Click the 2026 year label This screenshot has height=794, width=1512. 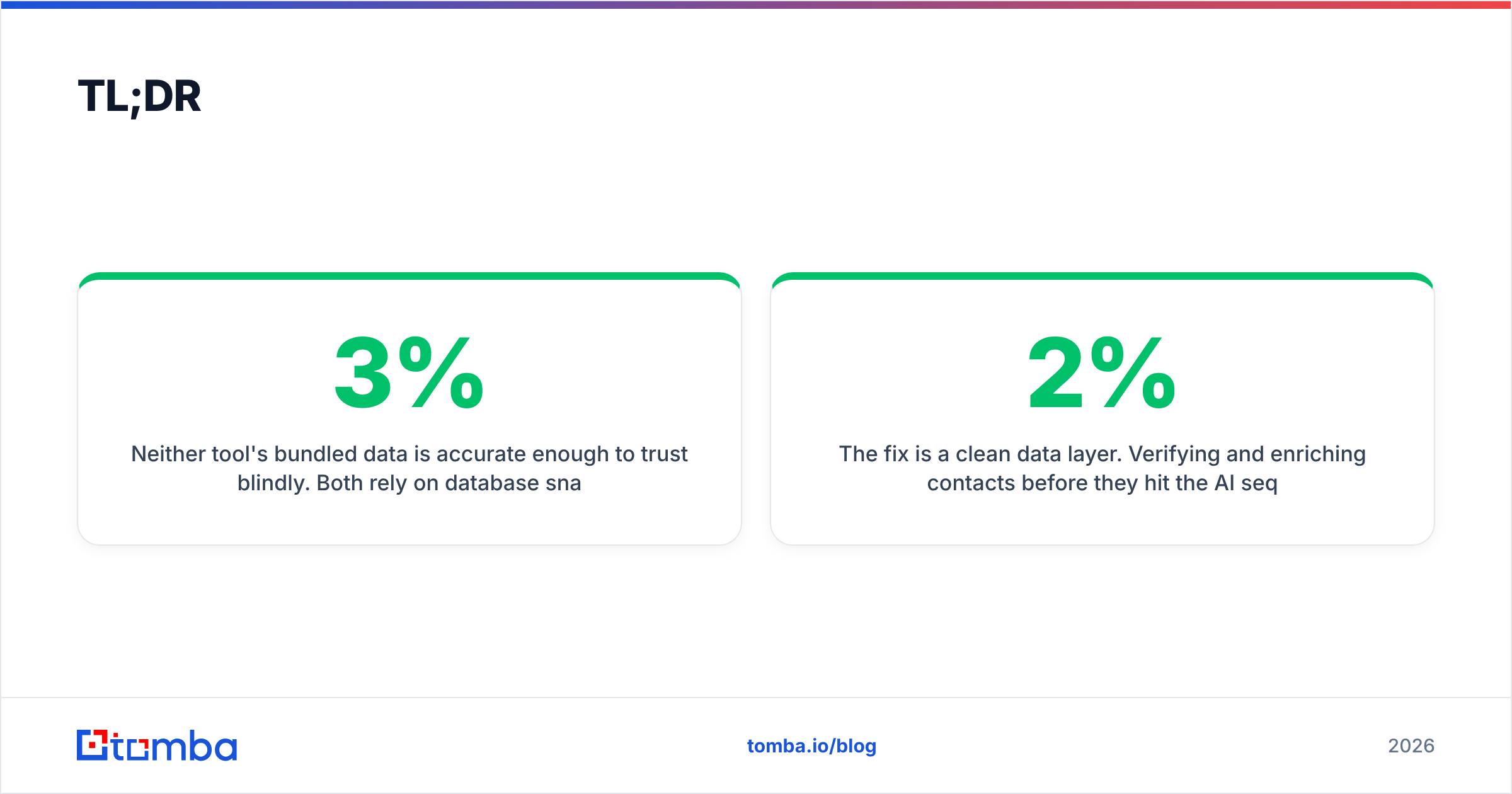[1411, 746]
